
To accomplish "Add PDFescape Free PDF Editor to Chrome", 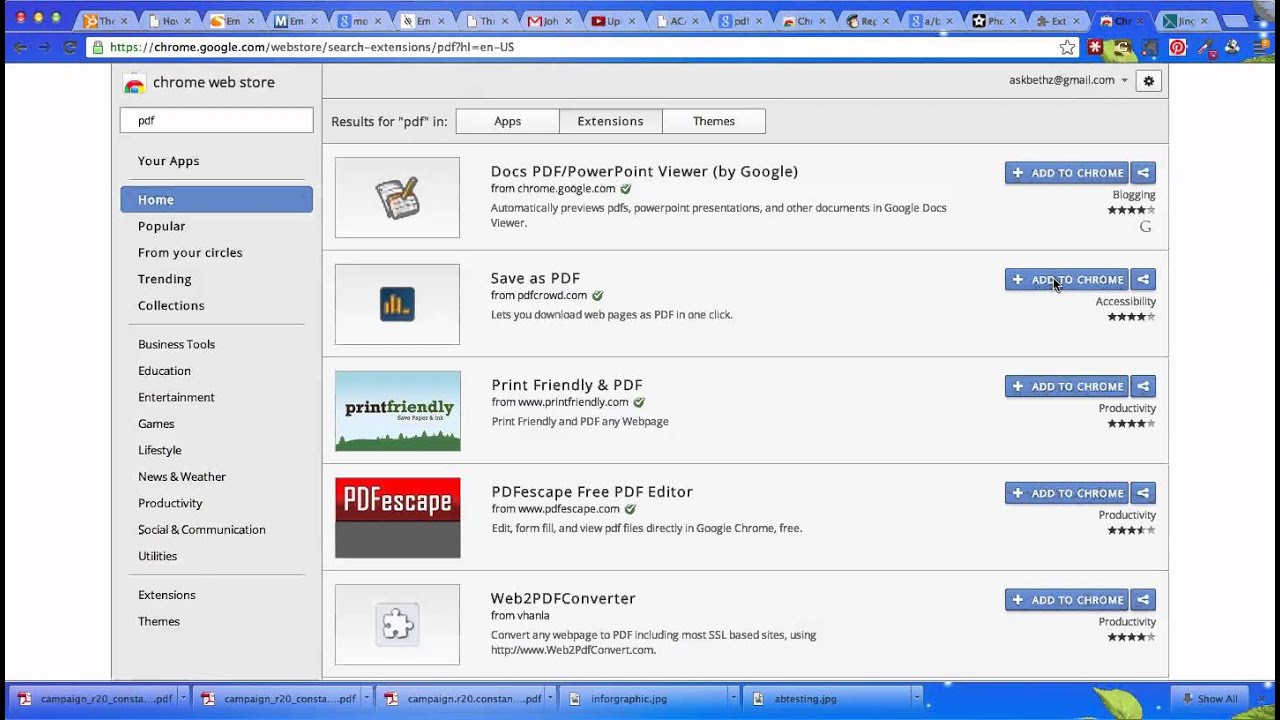I will [x=1066, y=493].
